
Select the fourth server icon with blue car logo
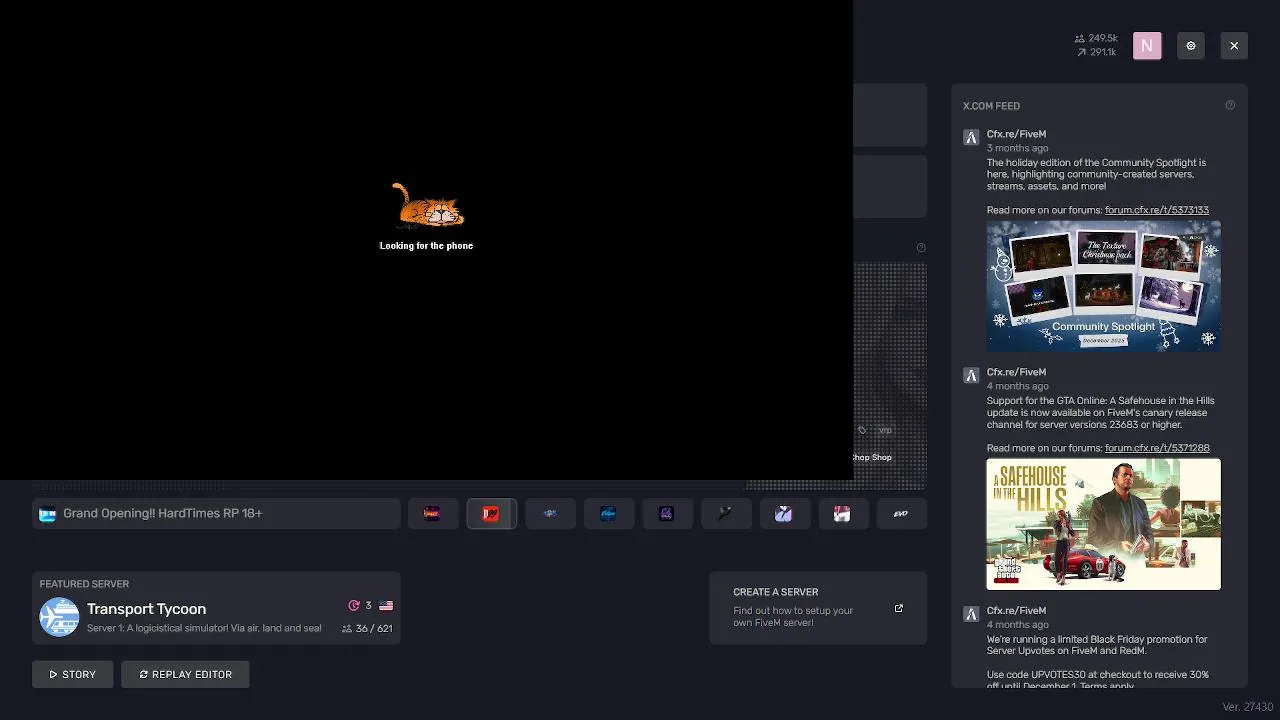pos(608,513)
